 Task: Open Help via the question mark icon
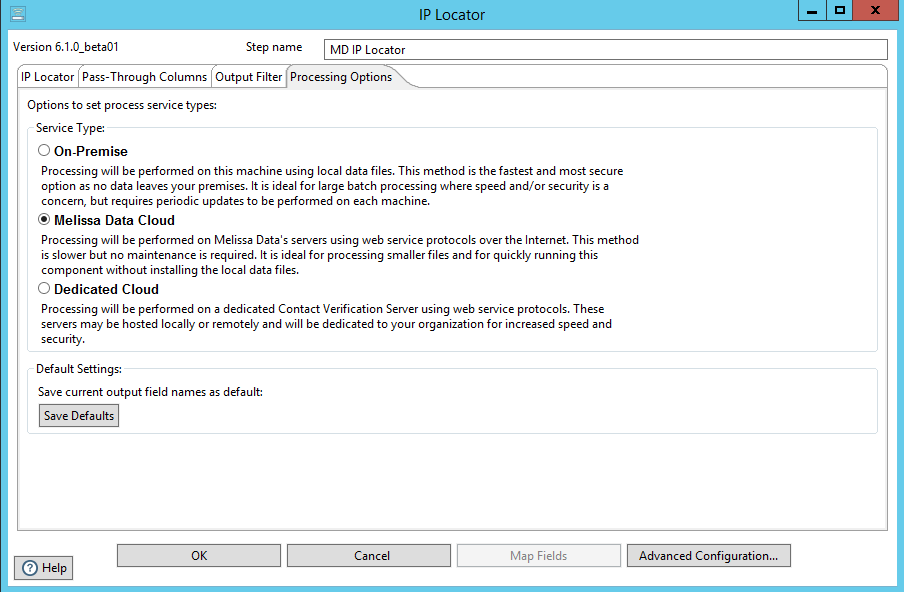pyautogui.click(x=30, y=568)
